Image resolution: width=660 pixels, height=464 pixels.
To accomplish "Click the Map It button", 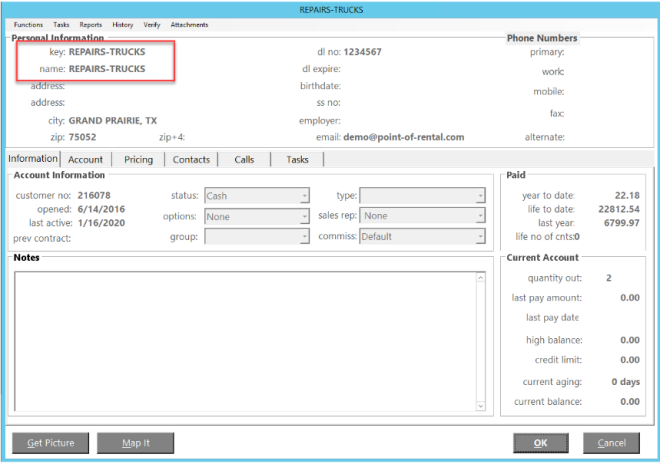I will [x=136, y=443].
